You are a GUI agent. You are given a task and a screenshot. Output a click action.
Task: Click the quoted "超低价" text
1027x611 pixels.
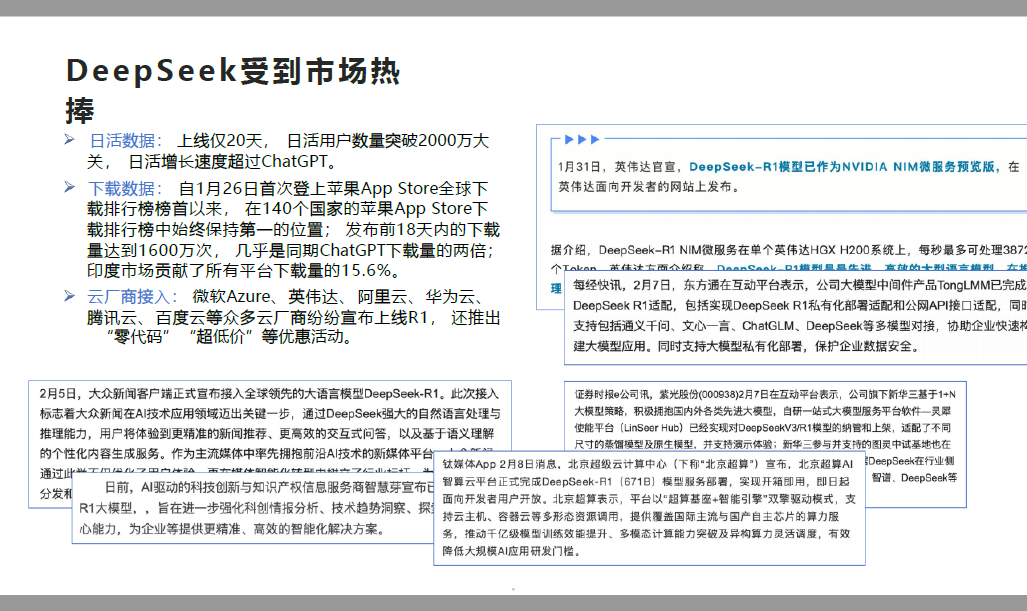click(220, 337)
